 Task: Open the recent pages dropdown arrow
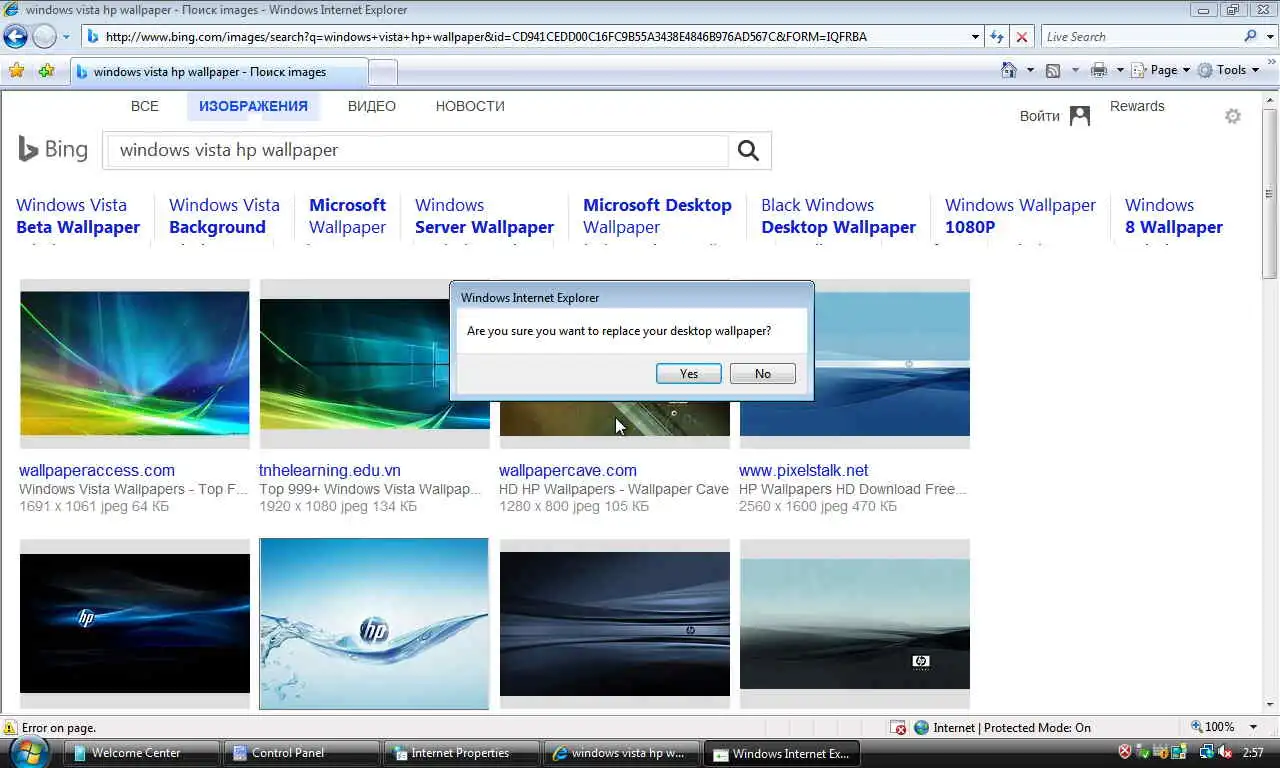tap(66, 37)
